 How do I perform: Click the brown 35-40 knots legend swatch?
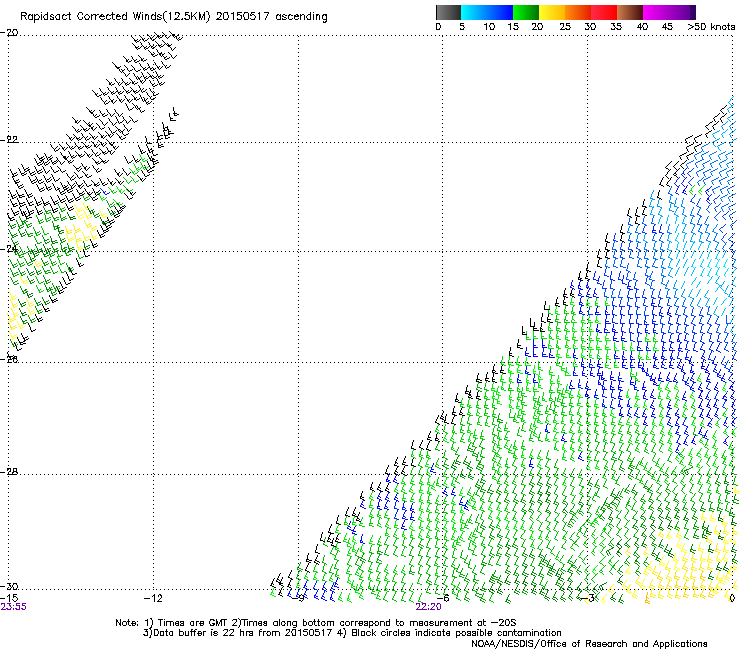[630, 12]
